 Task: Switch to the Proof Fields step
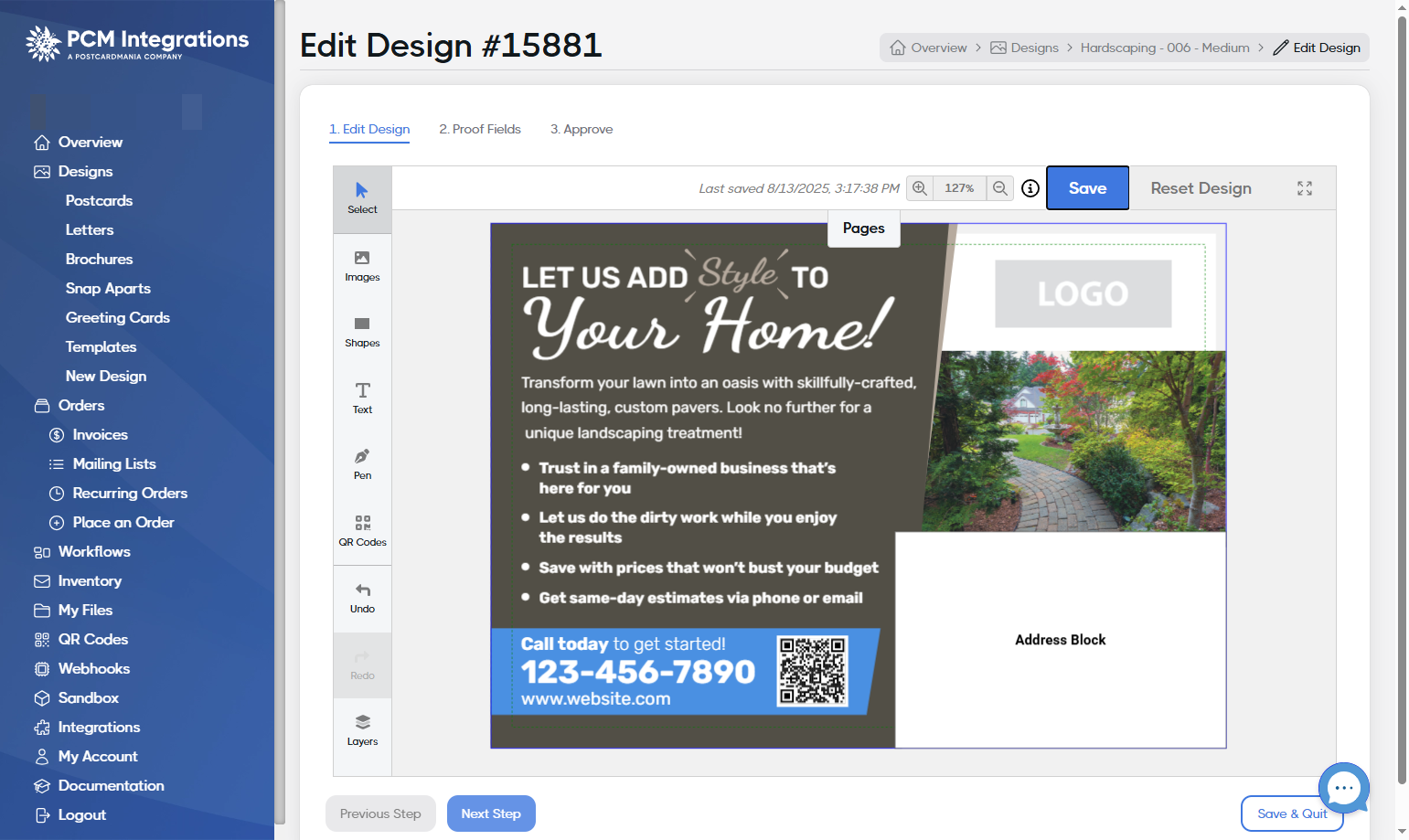click(480, 129)
